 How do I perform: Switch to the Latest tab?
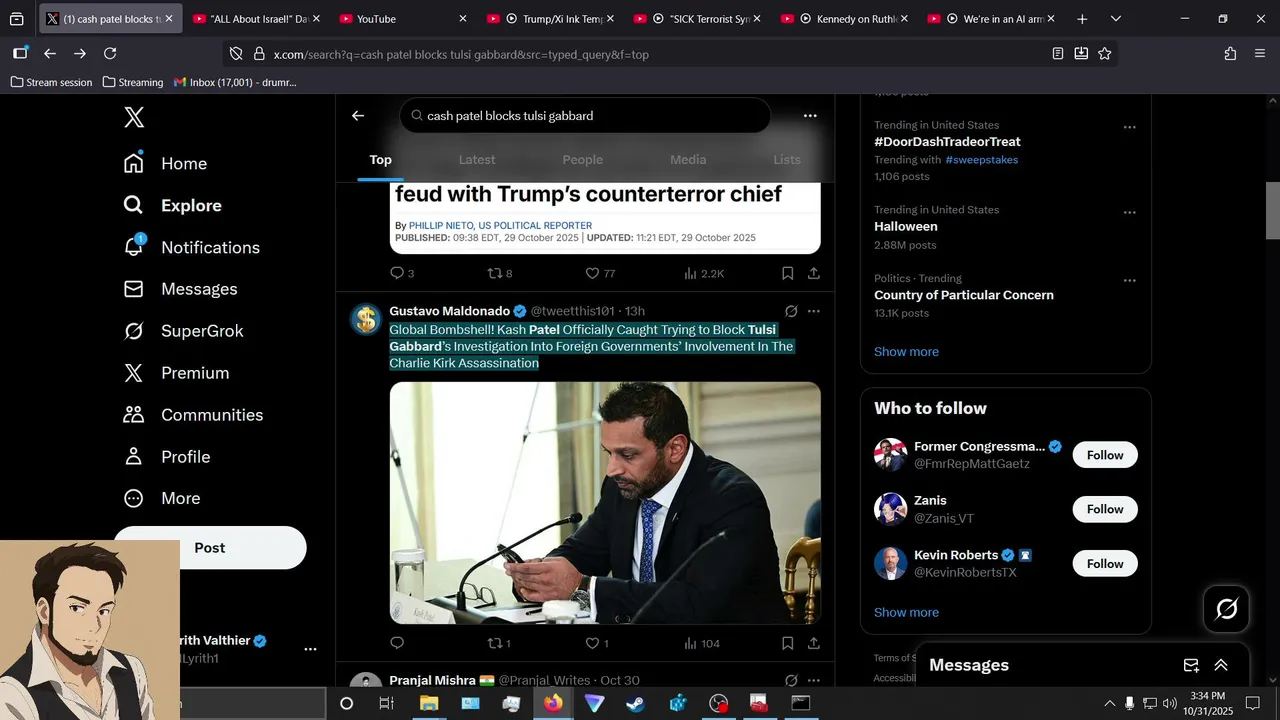tap(477, 160)
